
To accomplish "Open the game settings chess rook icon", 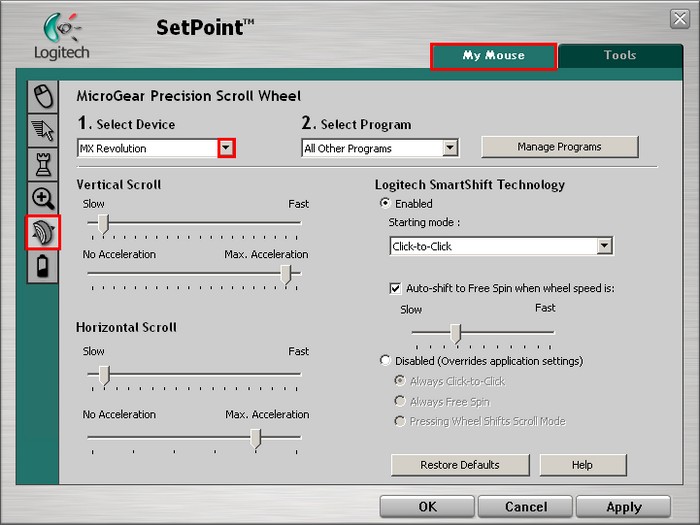I will point(43,164).
